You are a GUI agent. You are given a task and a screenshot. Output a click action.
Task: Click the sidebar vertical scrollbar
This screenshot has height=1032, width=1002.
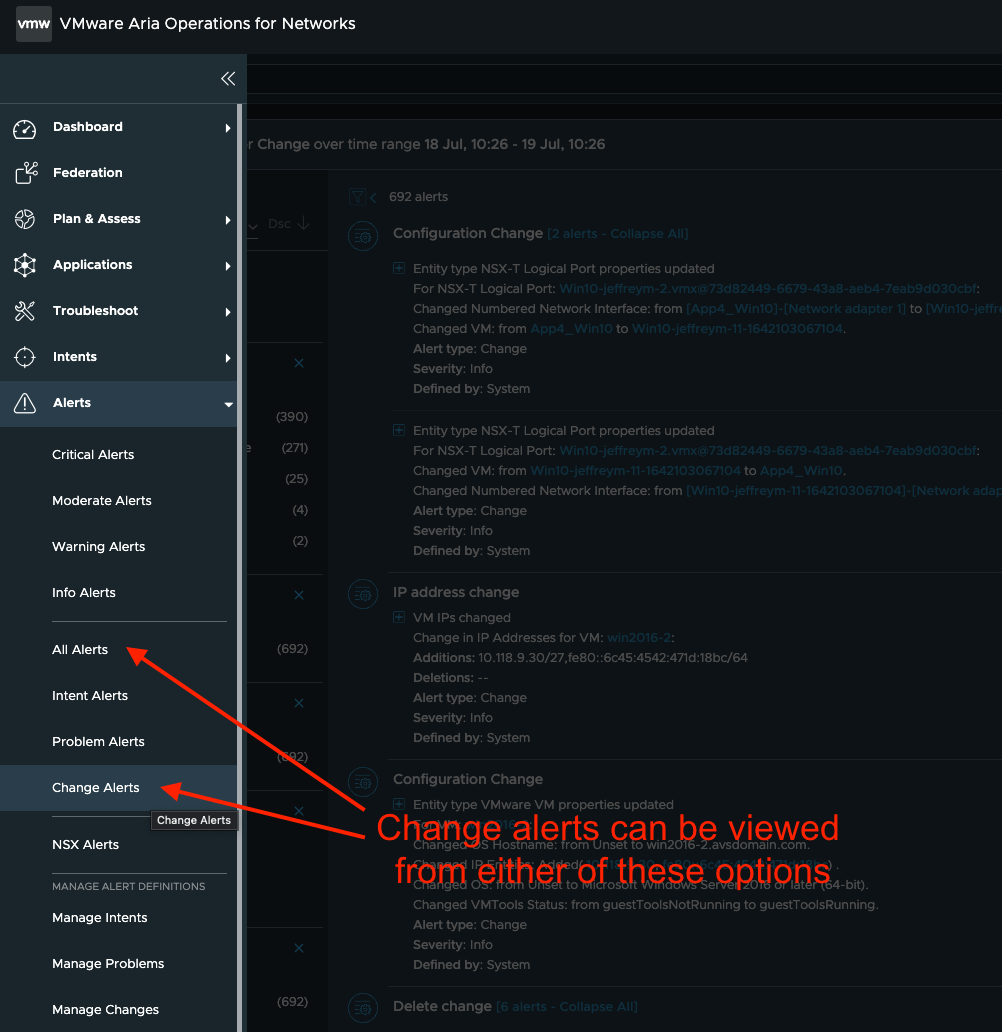point(240,566)
